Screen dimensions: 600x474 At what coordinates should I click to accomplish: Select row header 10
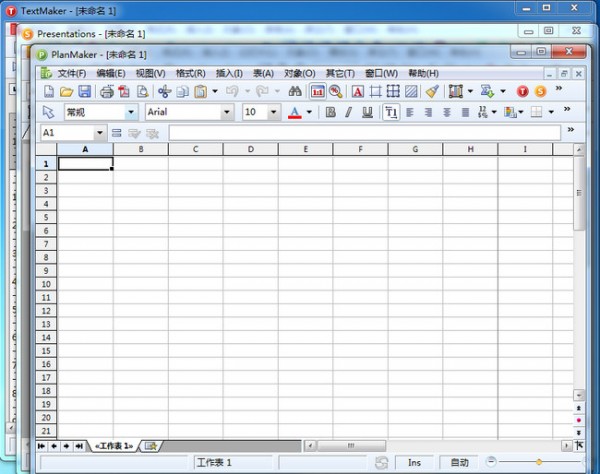click(46, 284)
